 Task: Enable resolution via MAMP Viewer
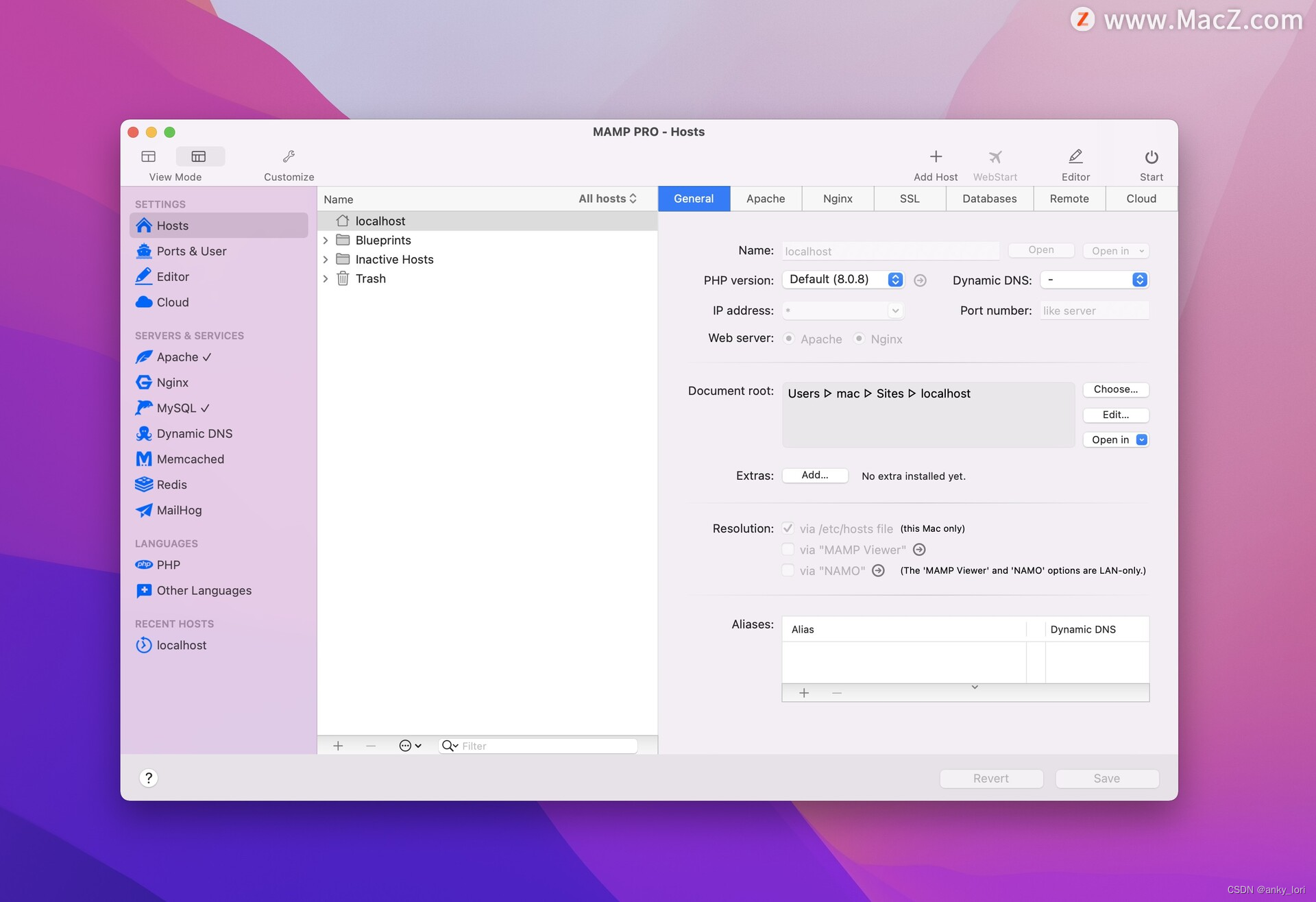(788, 549)
